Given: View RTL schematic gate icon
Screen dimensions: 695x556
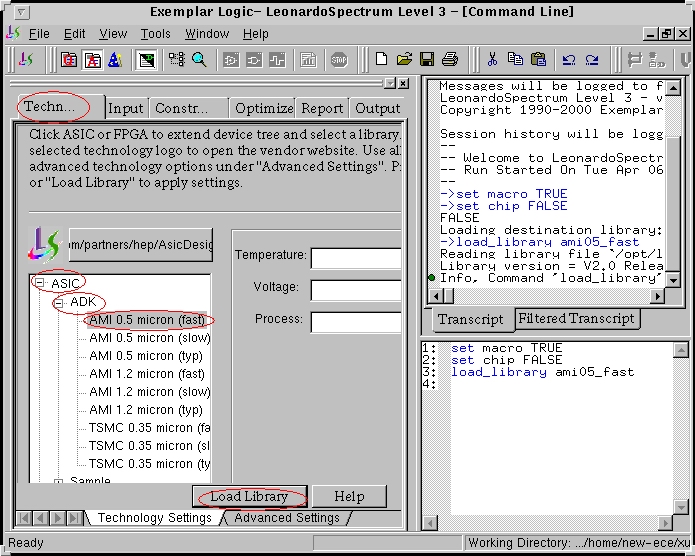Looking at the screenshot, I should [231, 59].
